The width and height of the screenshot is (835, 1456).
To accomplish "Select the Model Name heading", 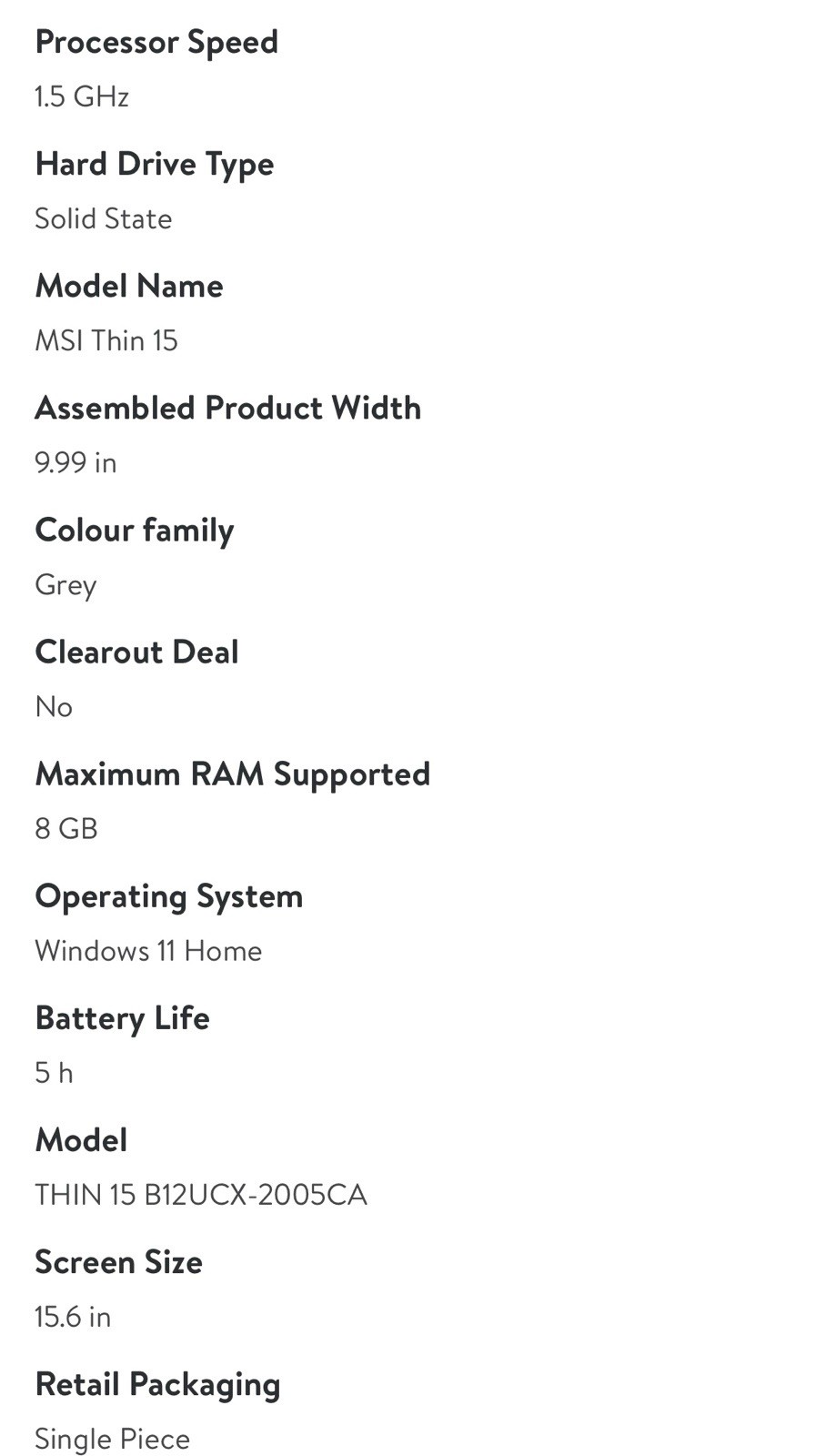I will (x=129, y=287).
